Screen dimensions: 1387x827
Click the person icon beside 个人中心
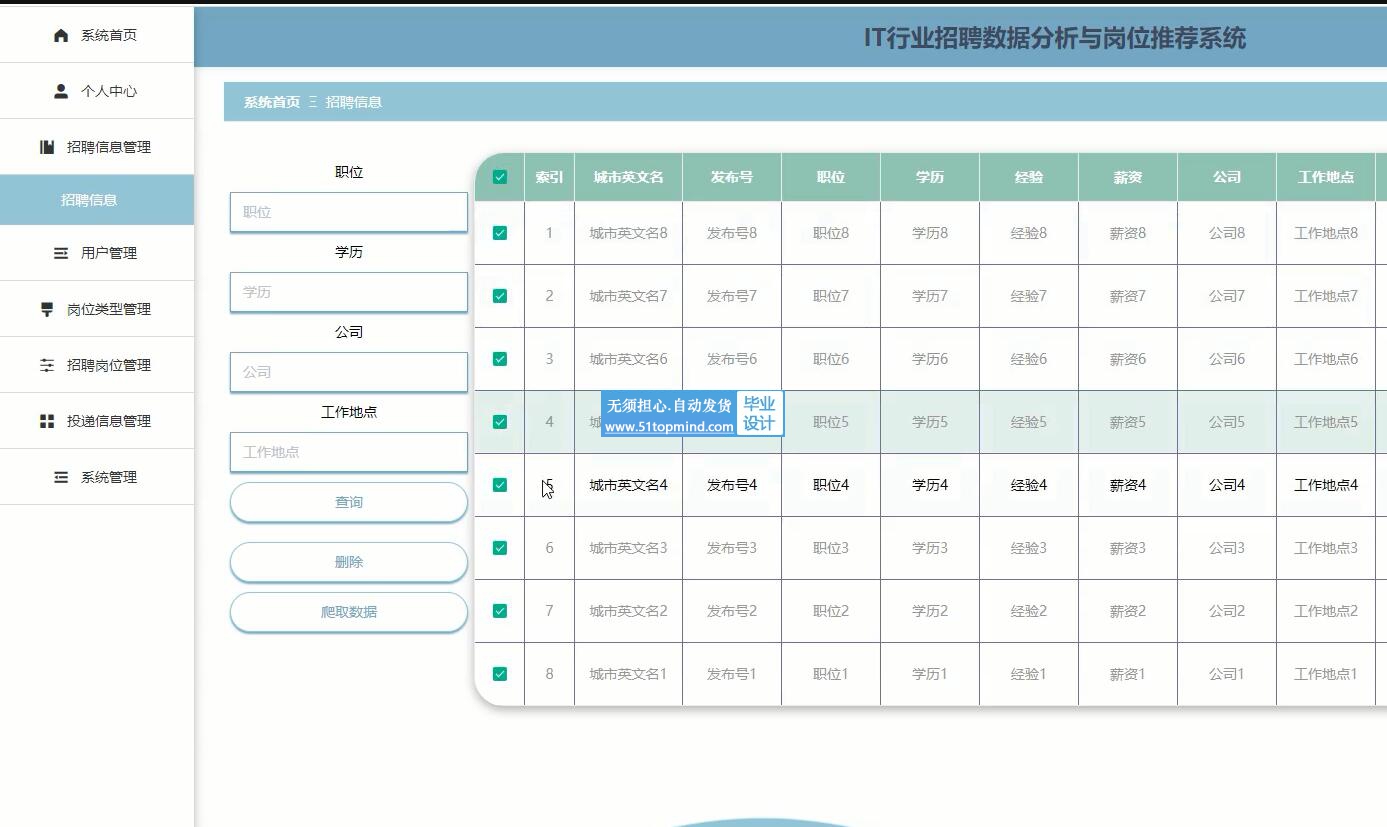tap(61, 91)
